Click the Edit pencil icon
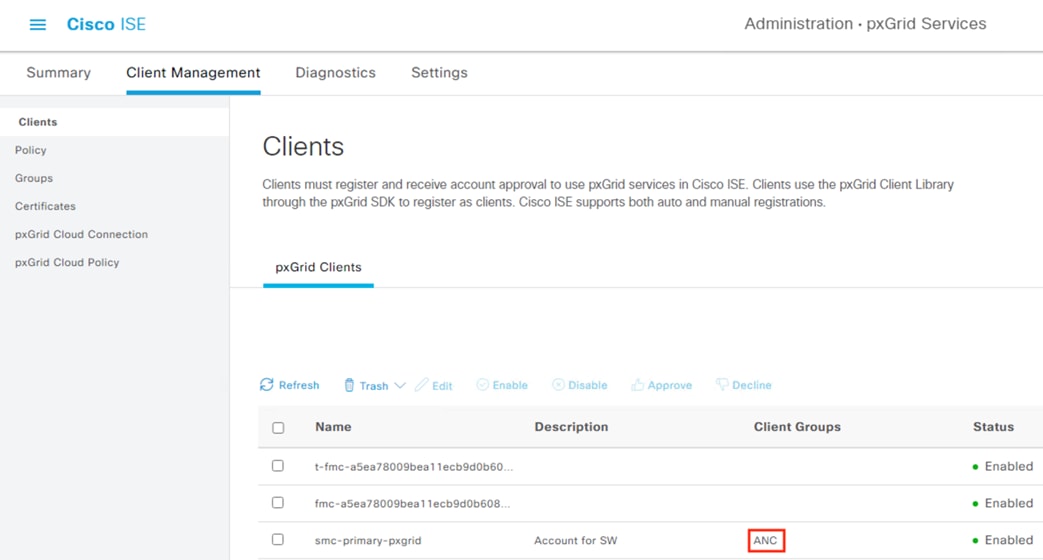1043x560 pixels. 422,384
